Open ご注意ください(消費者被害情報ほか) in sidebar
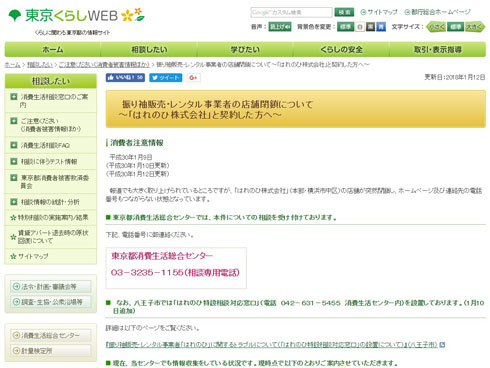Viewport: 490px width, 368px height. coord(51,125)
